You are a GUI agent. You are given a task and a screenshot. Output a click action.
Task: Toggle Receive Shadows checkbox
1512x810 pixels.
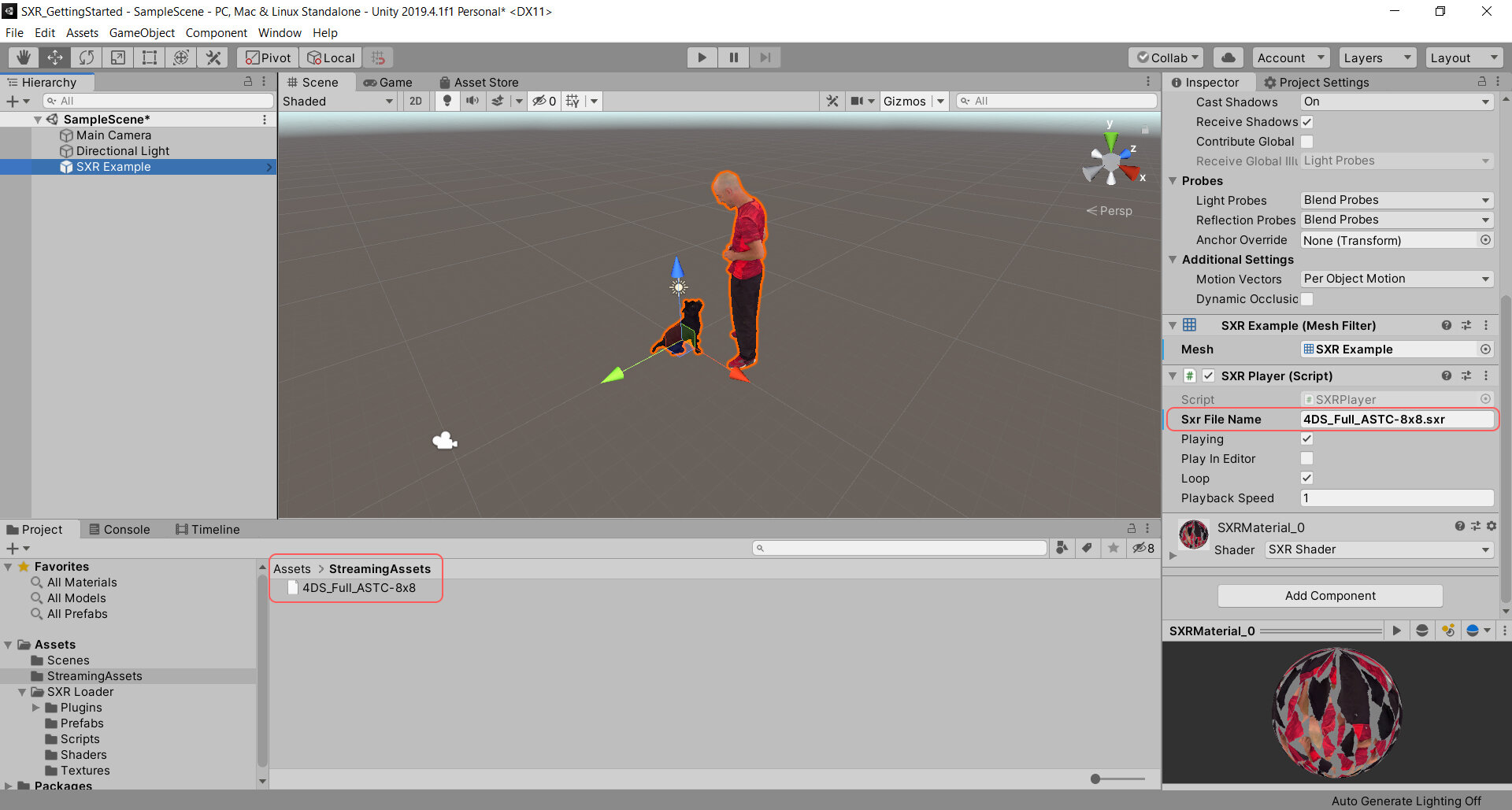point(1307,122)
